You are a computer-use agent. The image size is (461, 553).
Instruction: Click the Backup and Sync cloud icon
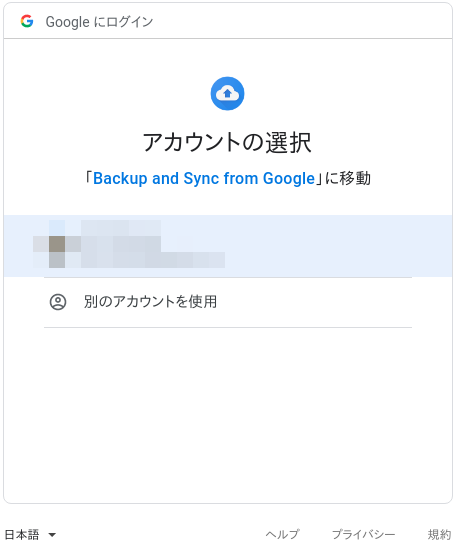click(x=228, y=94)
